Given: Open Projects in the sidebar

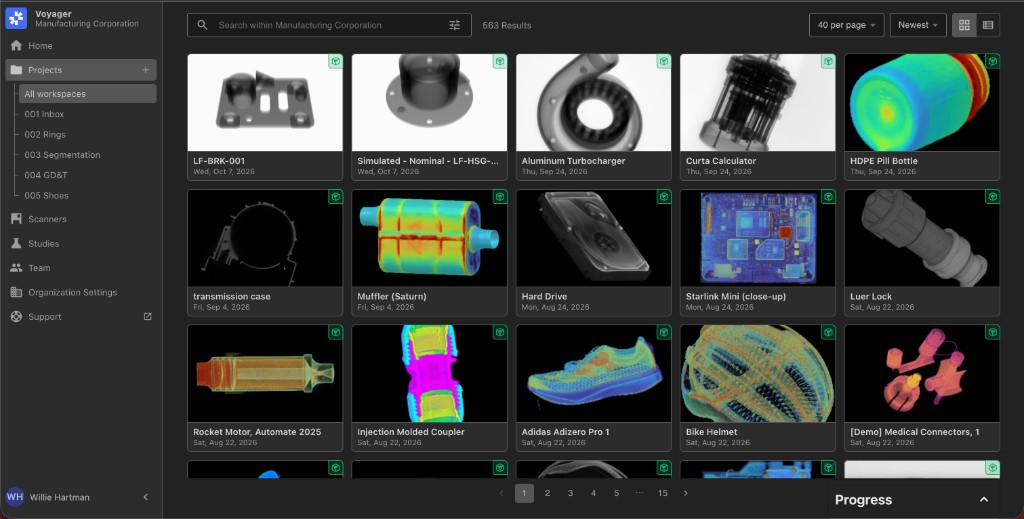Looking at the screenshot, I should coord(81,70).
